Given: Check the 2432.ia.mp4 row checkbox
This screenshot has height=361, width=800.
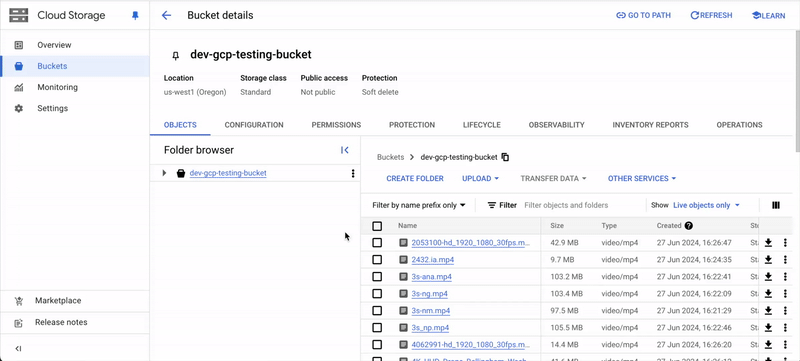Looking at the screenshot, I should tap(377, 260).
